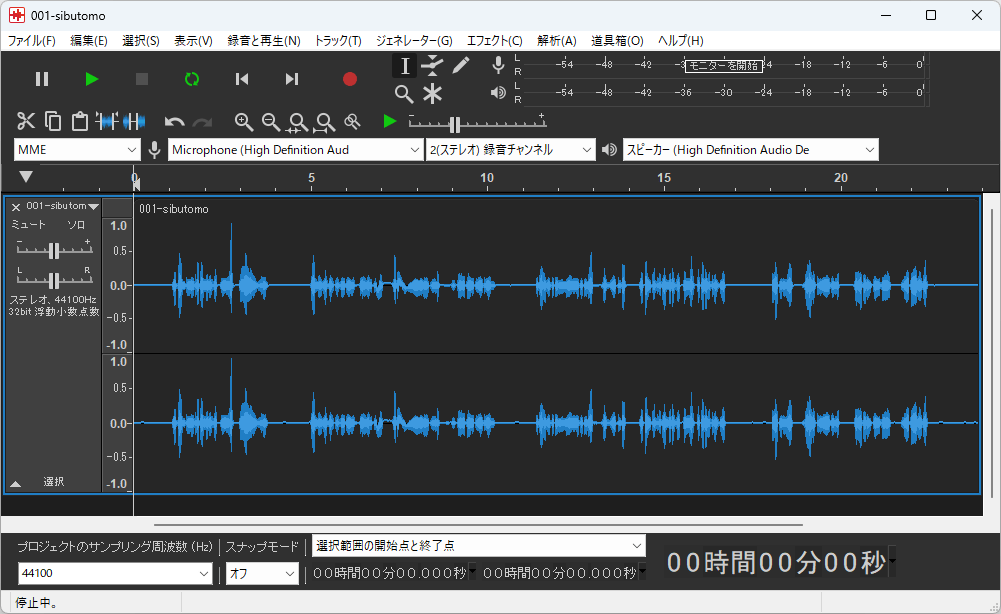Viewport: 1001px width, 614px height.
Task: Click the Redo arrow icon
Action: (x=202, y=122)
